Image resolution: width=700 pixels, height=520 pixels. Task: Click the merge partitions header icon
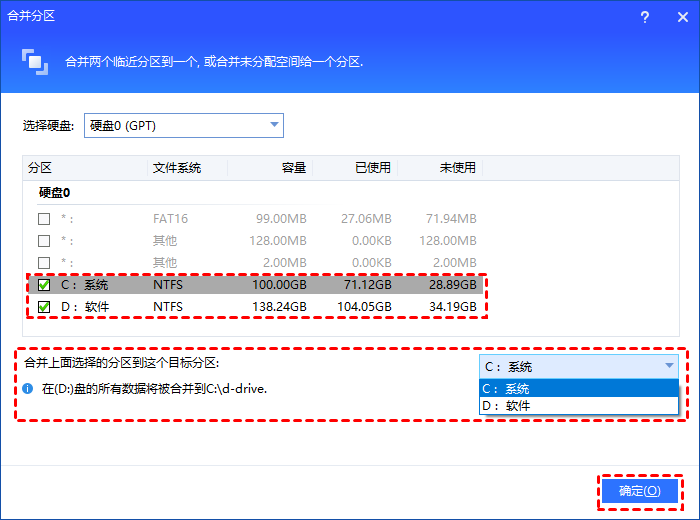click(x=34, y=61)
